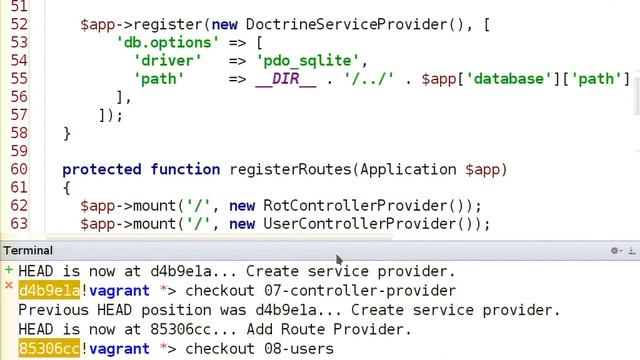This screenshot has width=640, height=360.
Task: Click the editor horizontal scrollbar
Action: point(218,236)
